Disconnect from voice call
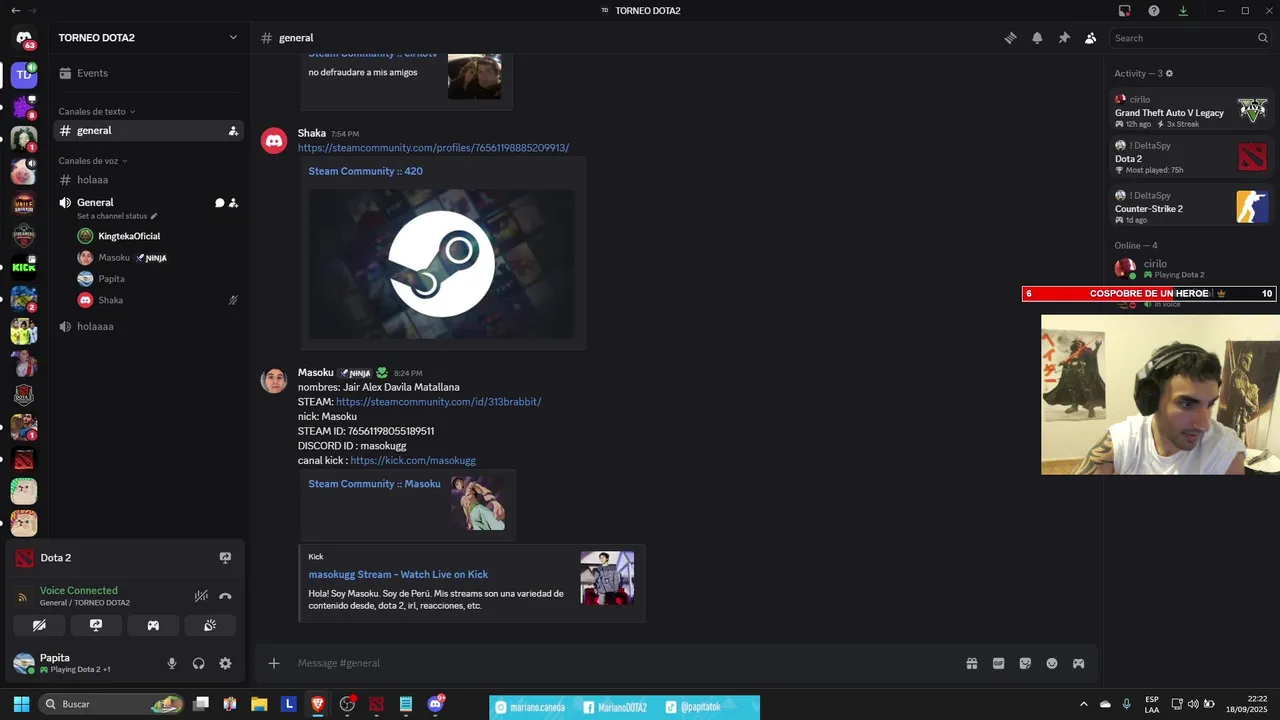 pos(225,596)
